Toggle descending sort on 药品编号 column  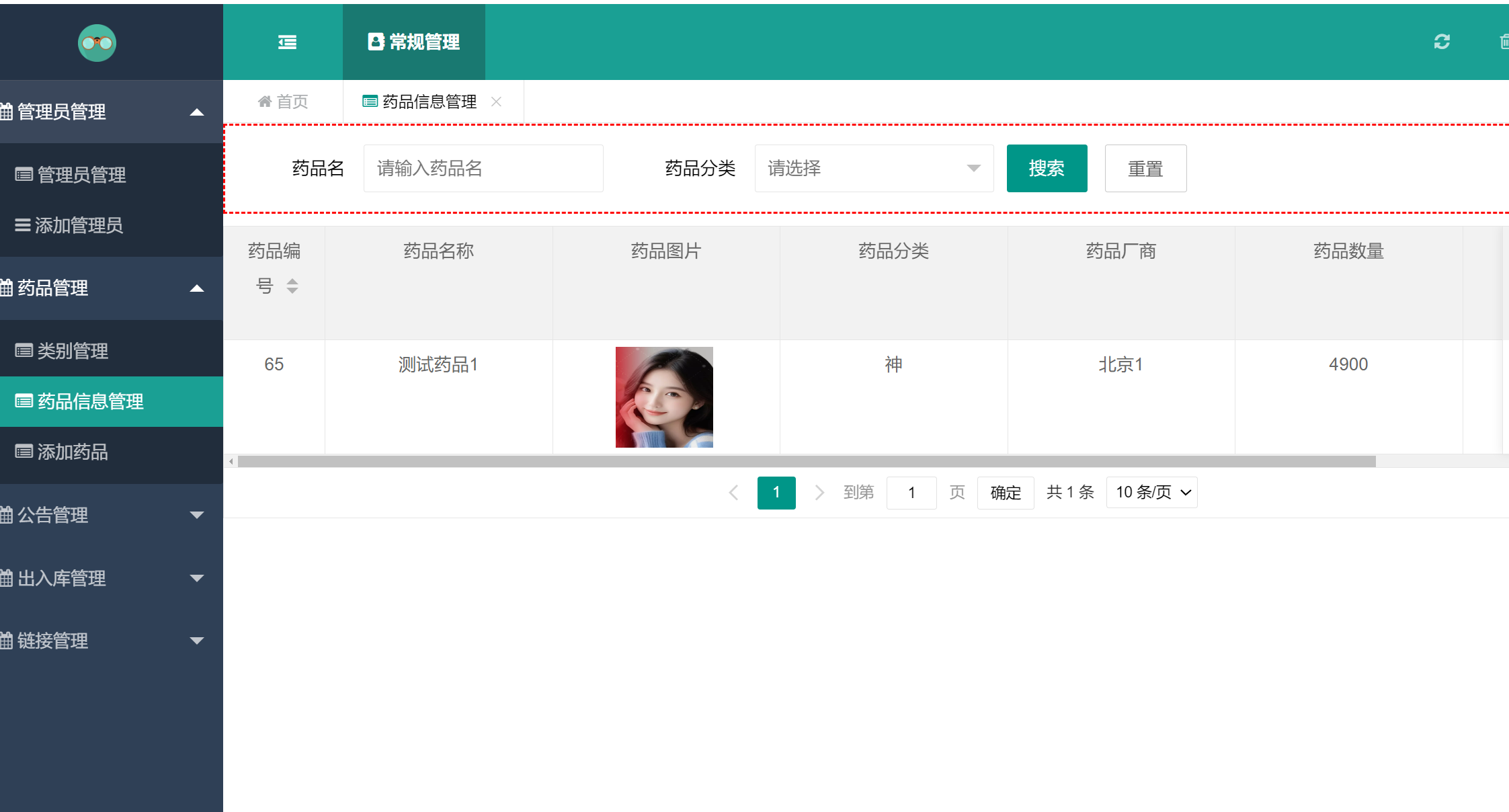pos(293,290)
